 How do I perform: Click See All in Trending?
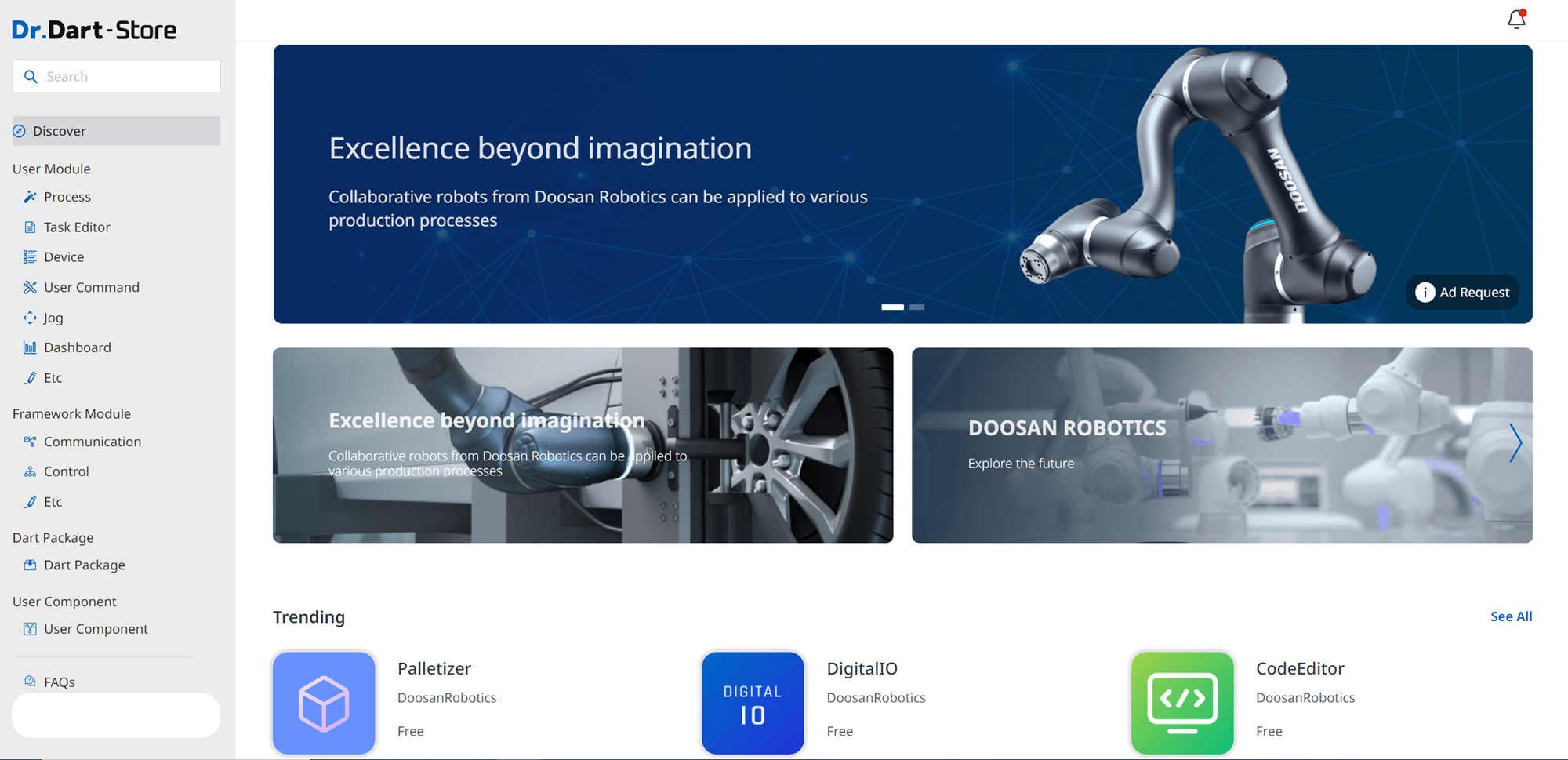pyautogui.click(x=1511, y=616)
